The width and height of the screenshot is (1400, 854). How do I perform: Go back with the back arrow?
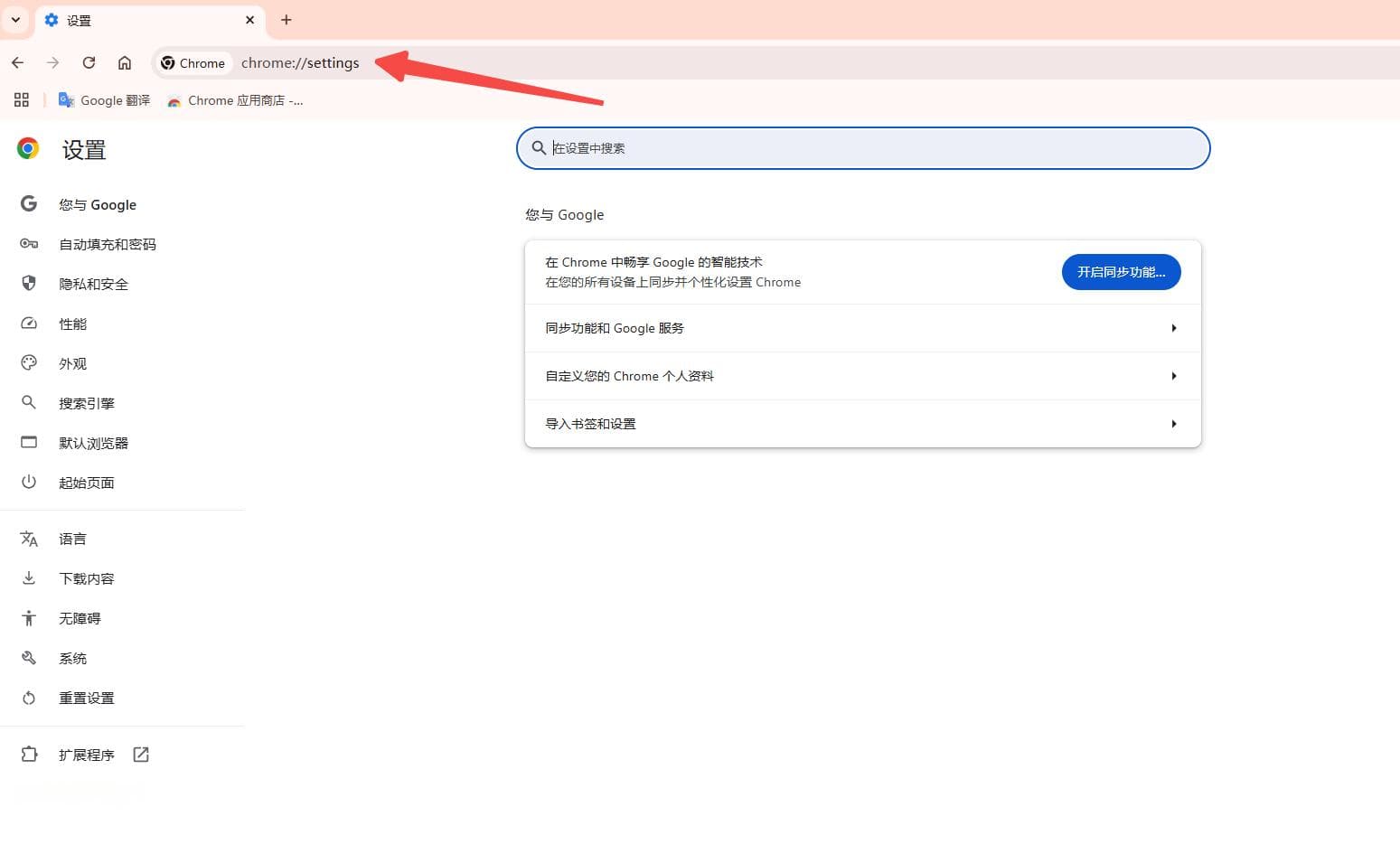pyautogui.click(x=18, y=62)
